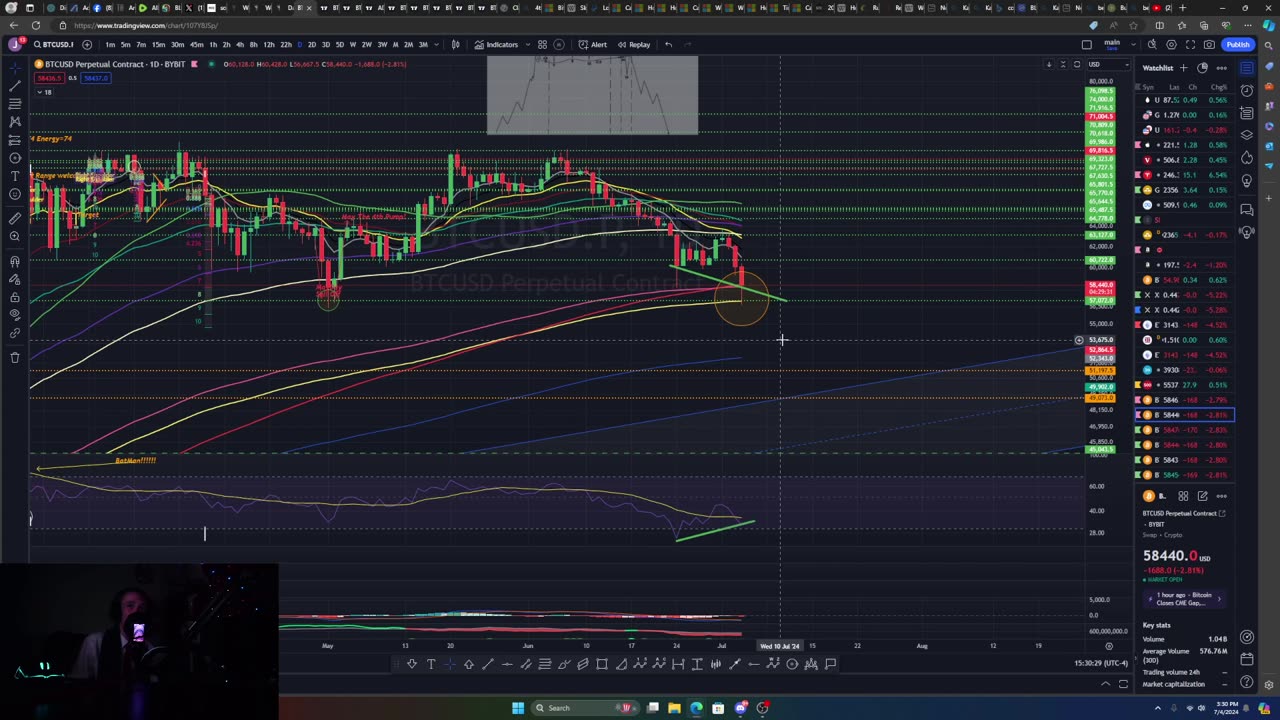Collapse the bottom panel chevron
Image resolution: width=1280 pixels, height=720 pixels.
point(1105,684)
